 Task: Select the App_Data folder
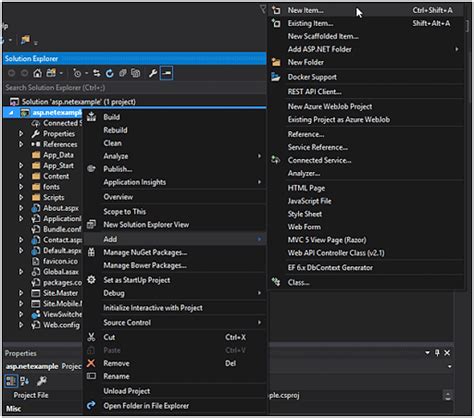click(x=58, y=155)
